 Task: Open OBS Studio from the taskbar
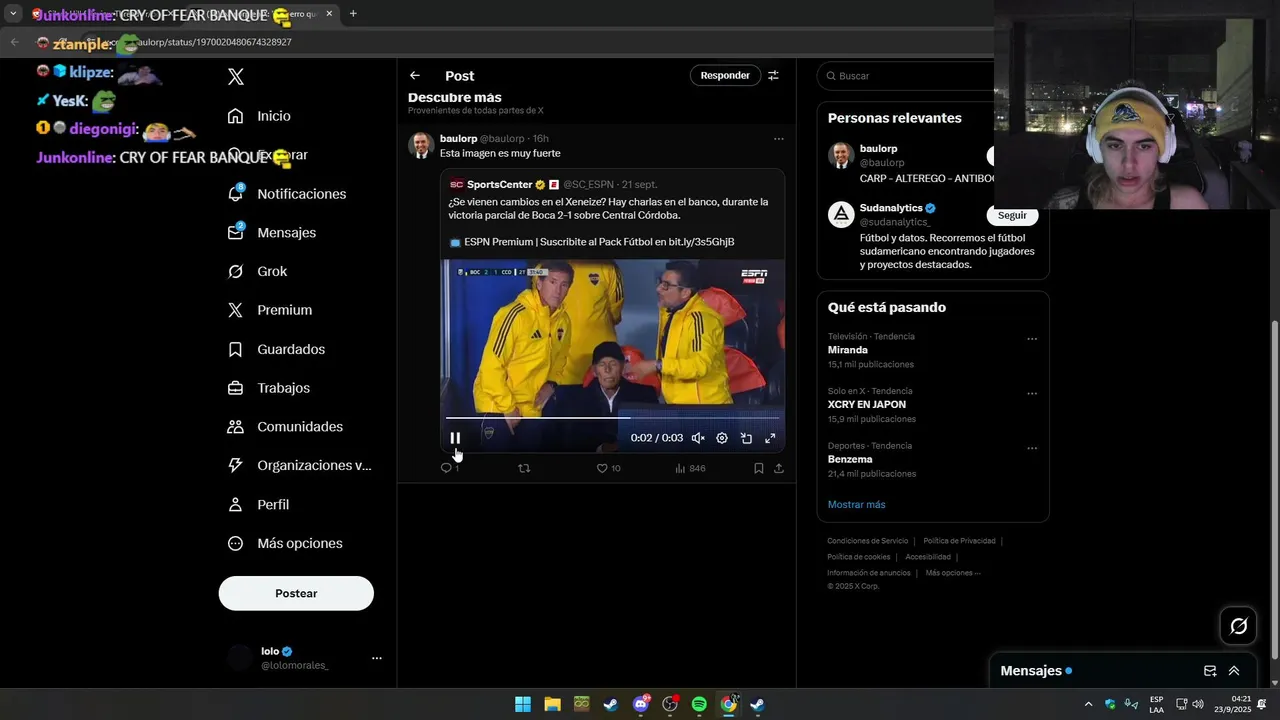click(670, 704)
